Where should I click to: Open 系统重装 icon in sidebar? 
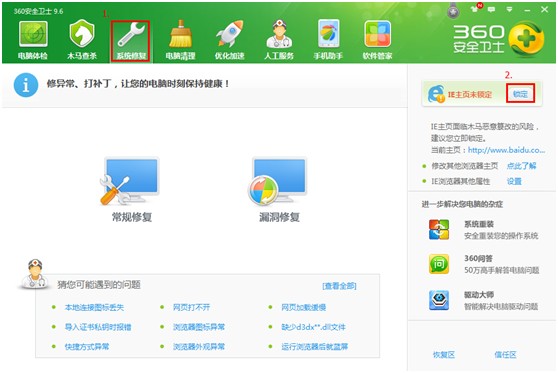[x=439, y=230]
